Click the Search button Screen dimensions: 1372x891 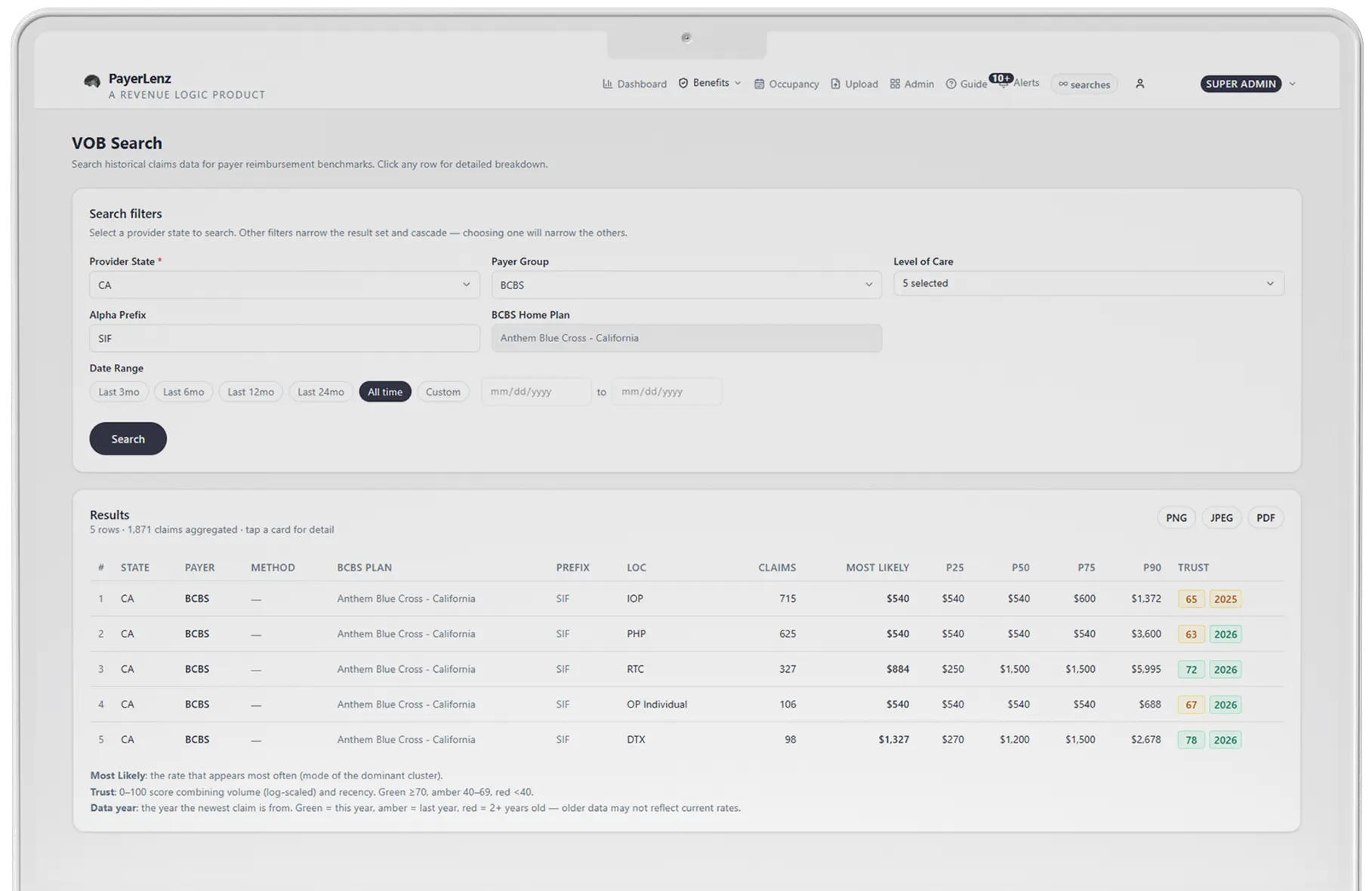(x=128, y=439)
